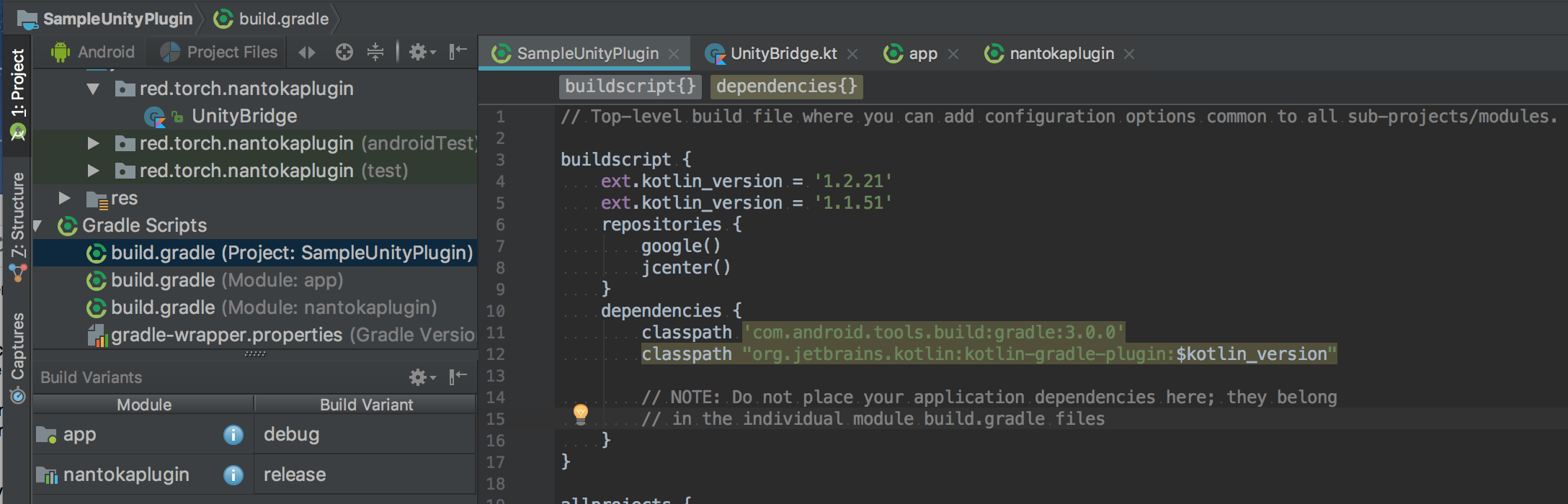Click the Gradle Scripts icon

68,226
